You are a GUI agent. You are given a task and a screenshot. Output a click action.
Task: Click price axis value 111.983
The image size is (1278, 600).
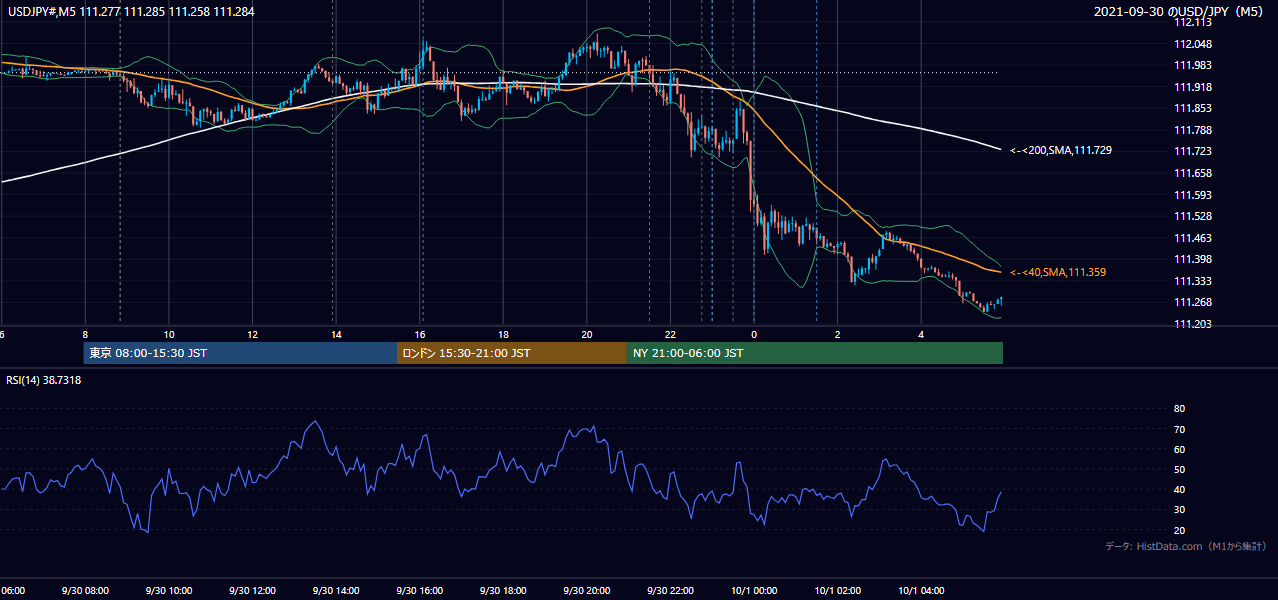[x=1194, y=65]
